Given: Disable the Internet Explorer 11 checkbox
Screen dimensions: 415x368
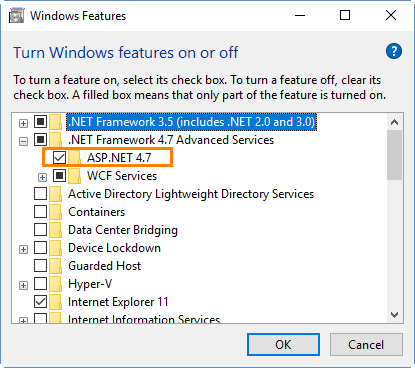Looking at the screenshot, I should point(40,301).
